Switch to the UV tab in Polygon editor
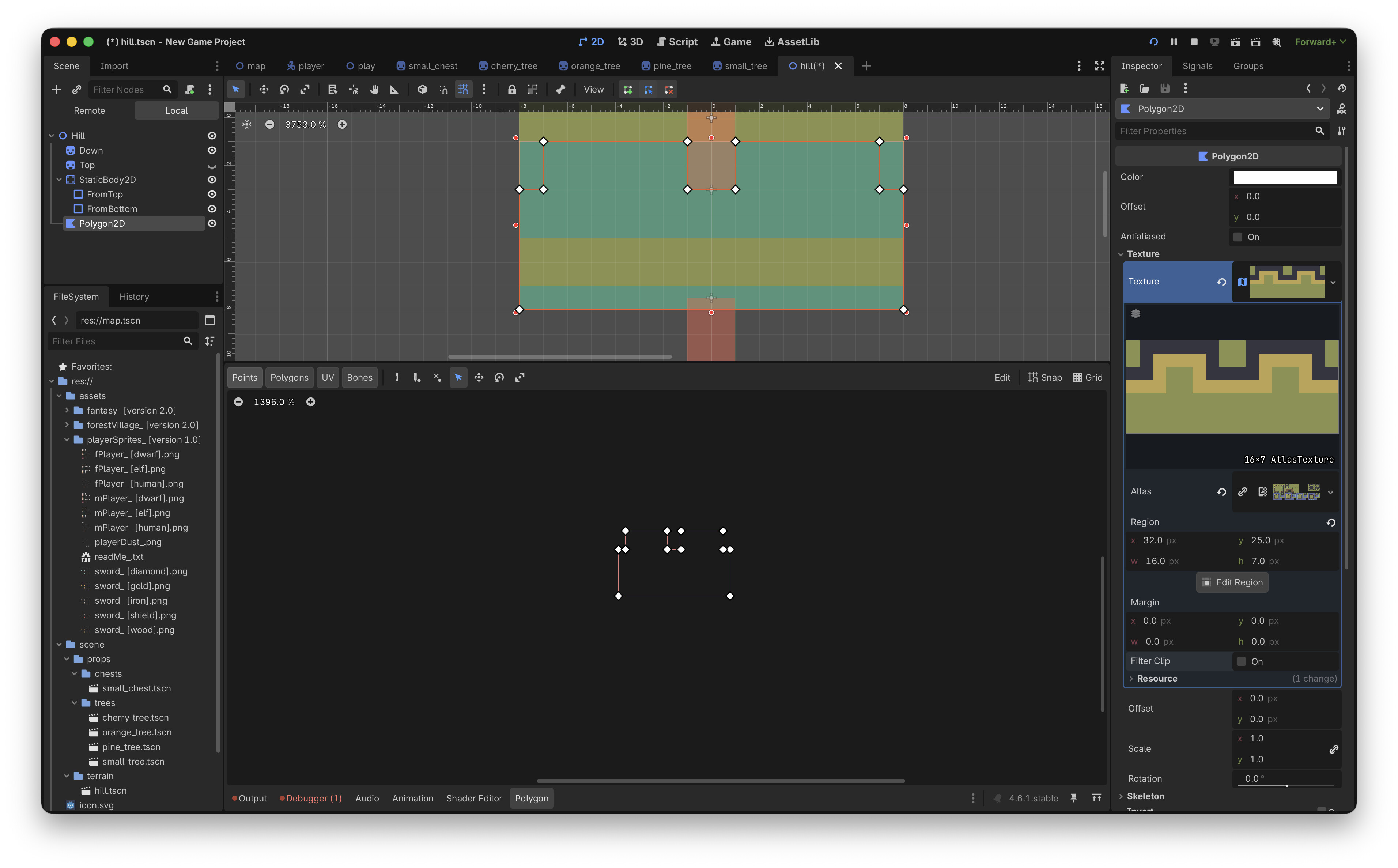 point(327,377)
